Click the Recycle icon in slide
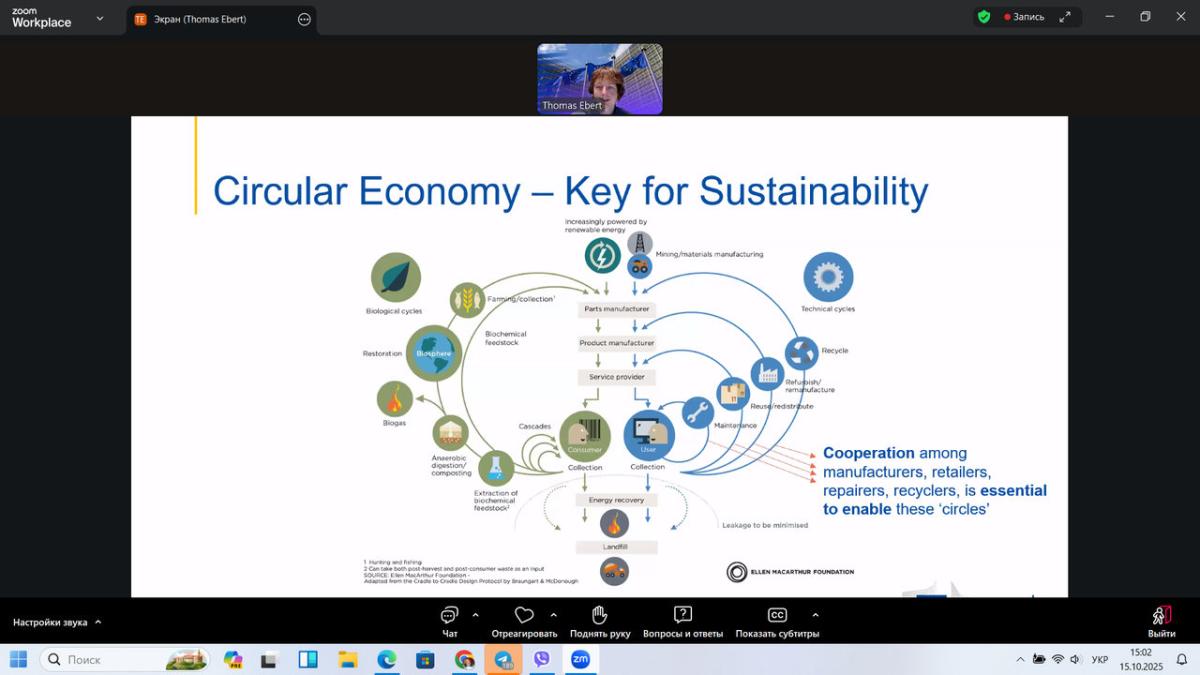1200x675 pixels. [801, 352]
